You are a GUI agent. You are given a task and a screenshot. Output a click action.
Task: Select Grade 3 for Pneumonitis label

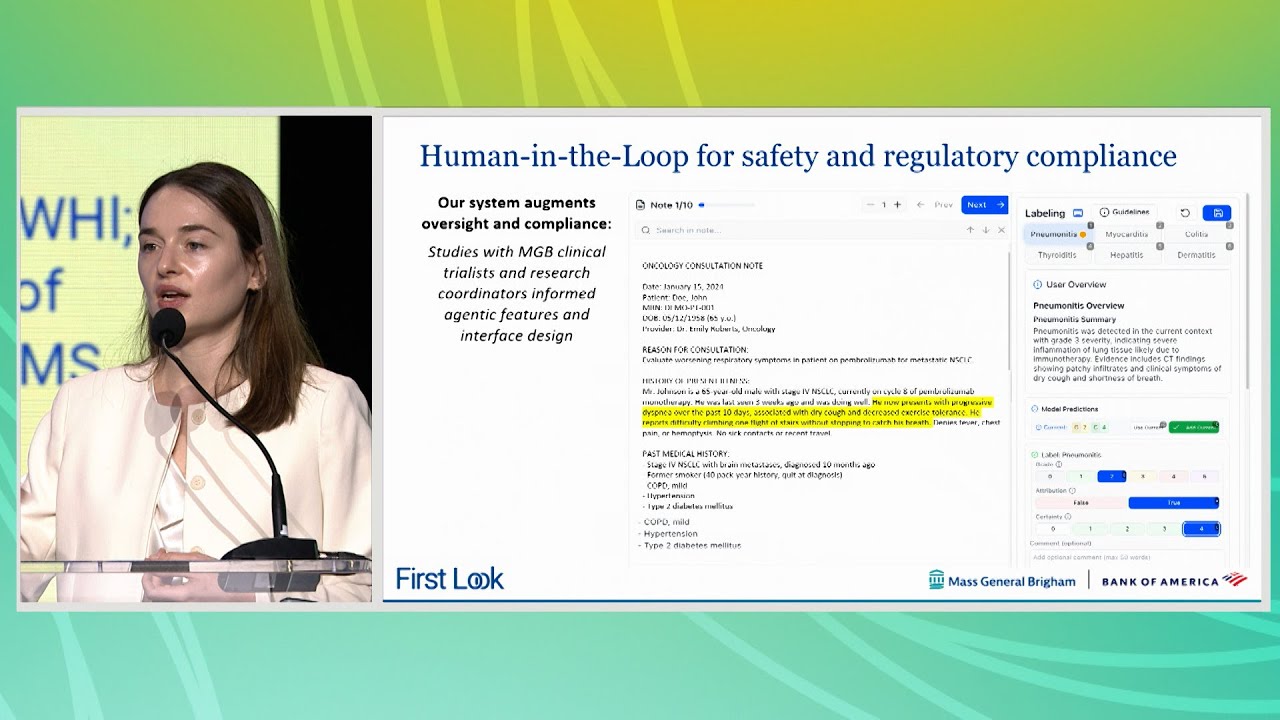[x=1142, y=476]
